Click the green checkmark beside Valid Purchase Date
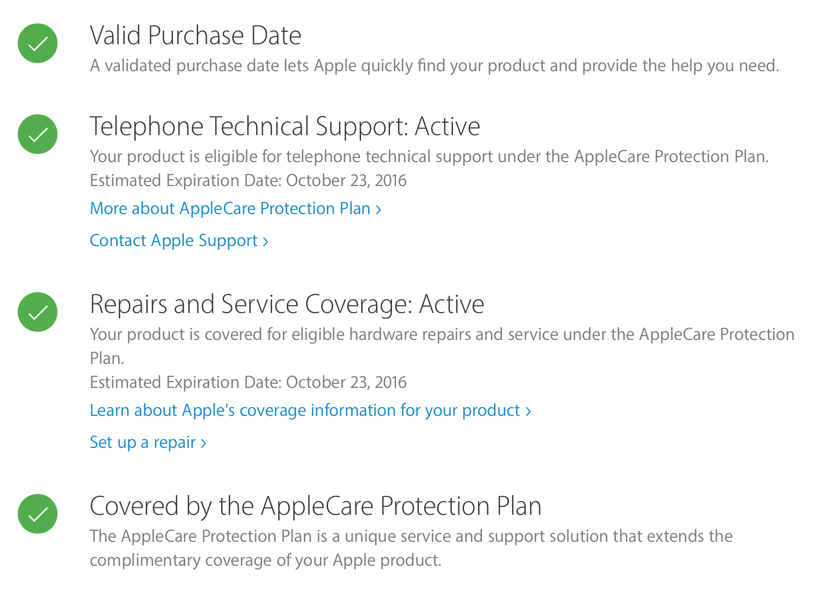 pyautogui.click(x=38, y=44)
